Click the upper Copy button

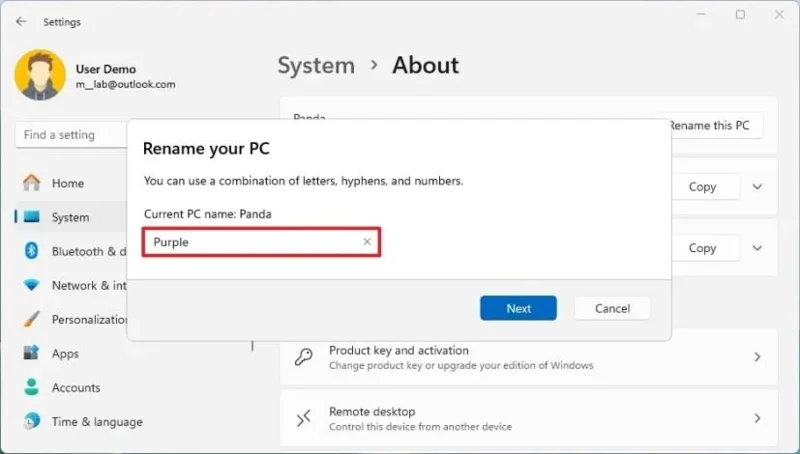point(703,187)
